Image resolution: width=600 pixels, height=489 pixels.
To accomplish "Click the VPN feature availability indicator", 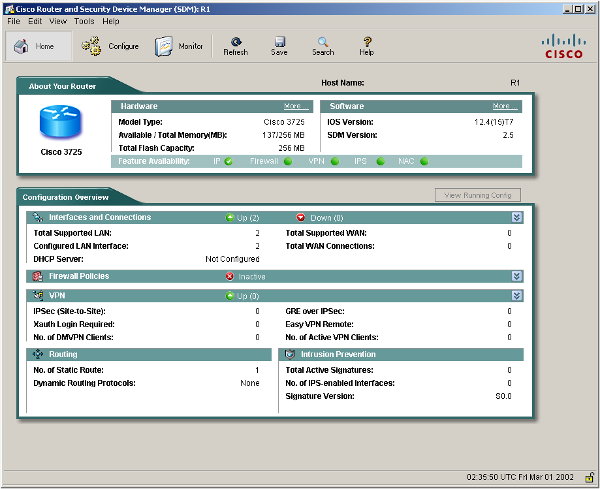I will click(x=335, y=161).
